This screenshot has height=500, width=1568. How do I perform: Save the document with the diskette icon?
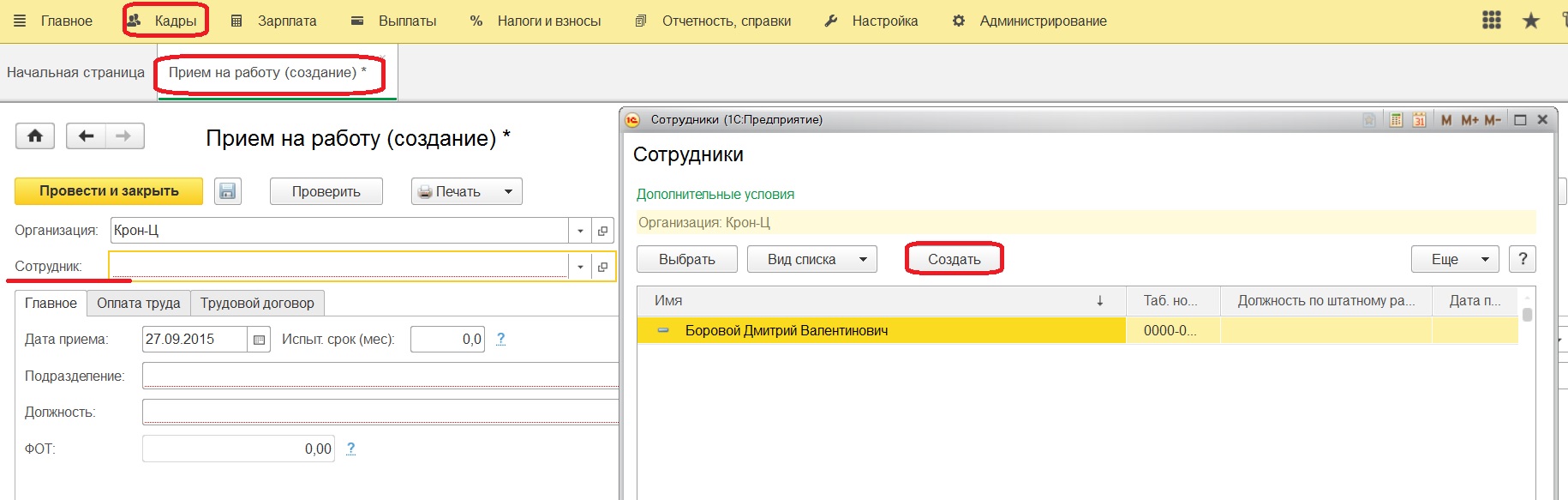click(x=227, y=190)
